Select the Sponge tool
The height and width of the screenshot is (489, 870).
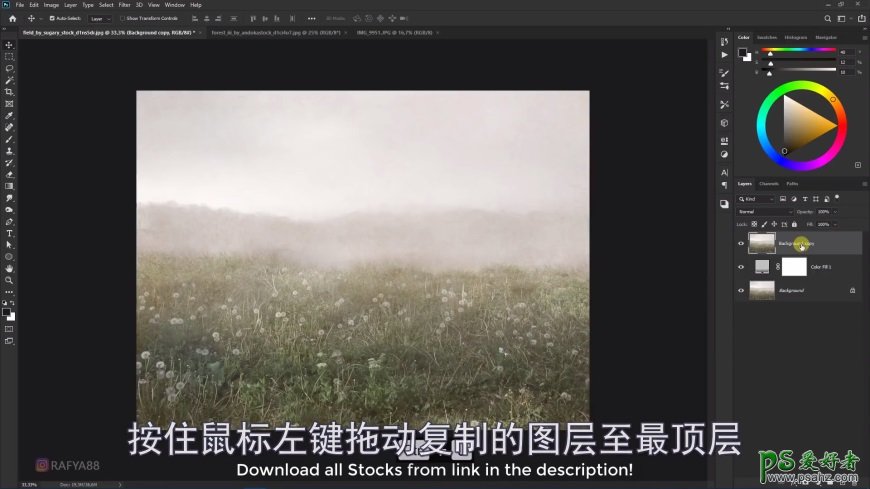click(x=9, y=210)
